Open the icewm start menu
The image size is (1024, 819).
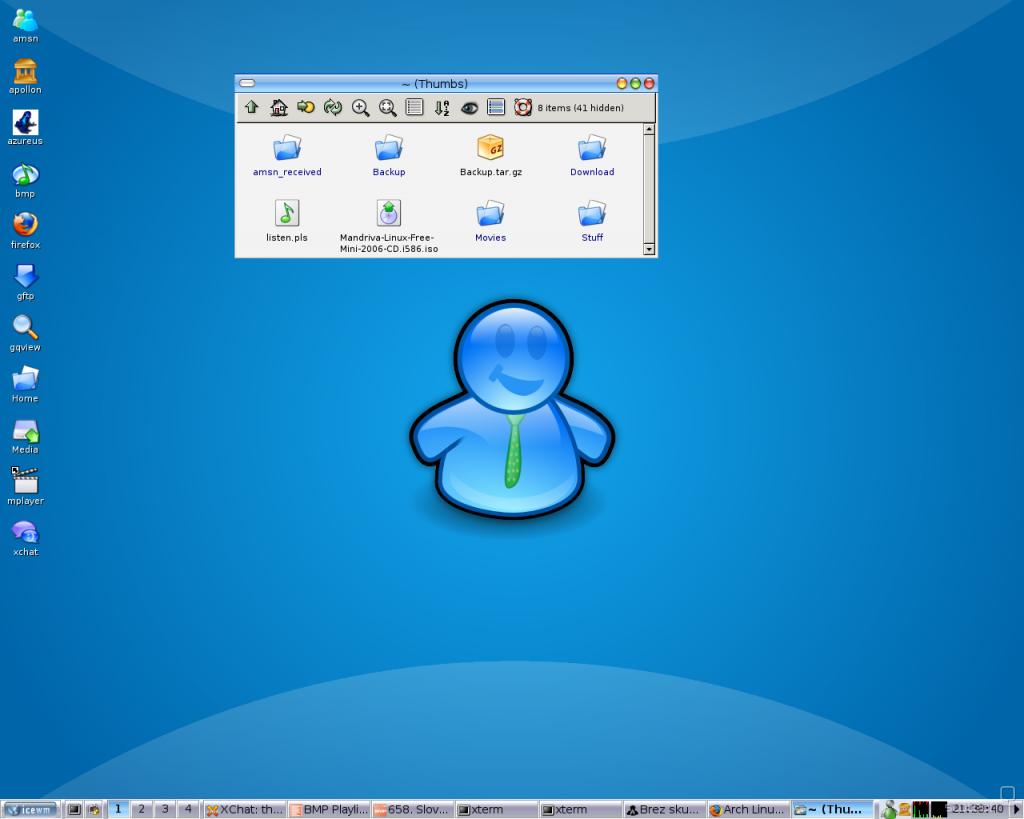31,810
